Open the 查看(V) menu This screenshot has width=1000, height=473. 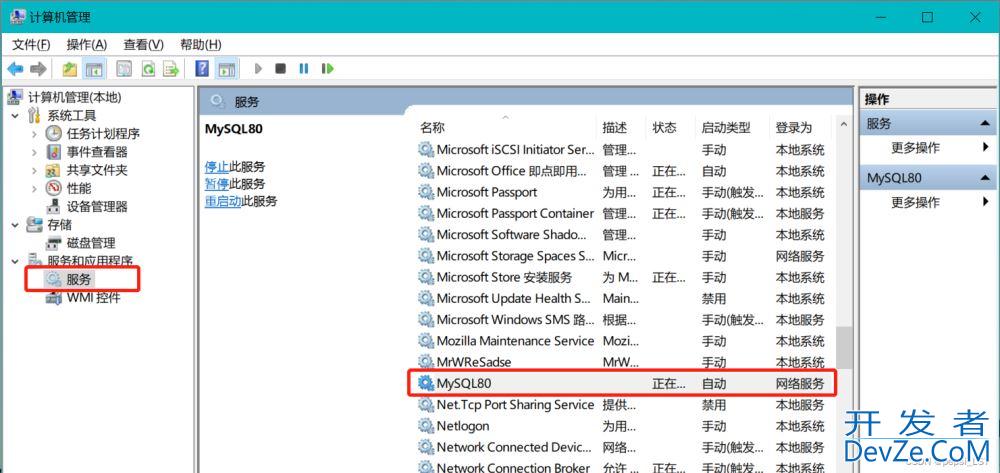click(x=143, y=45)
